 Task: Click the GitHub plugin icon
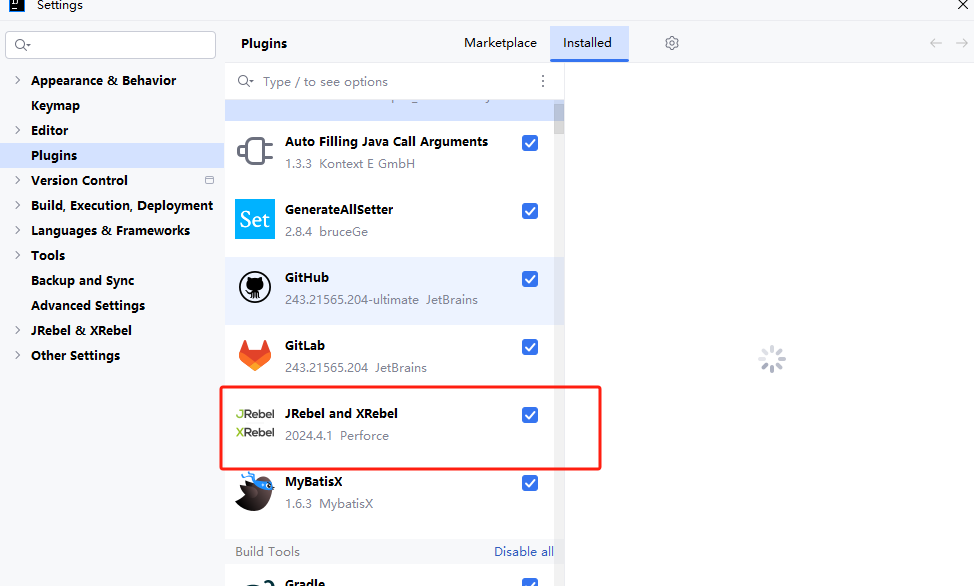pos(254,288)
